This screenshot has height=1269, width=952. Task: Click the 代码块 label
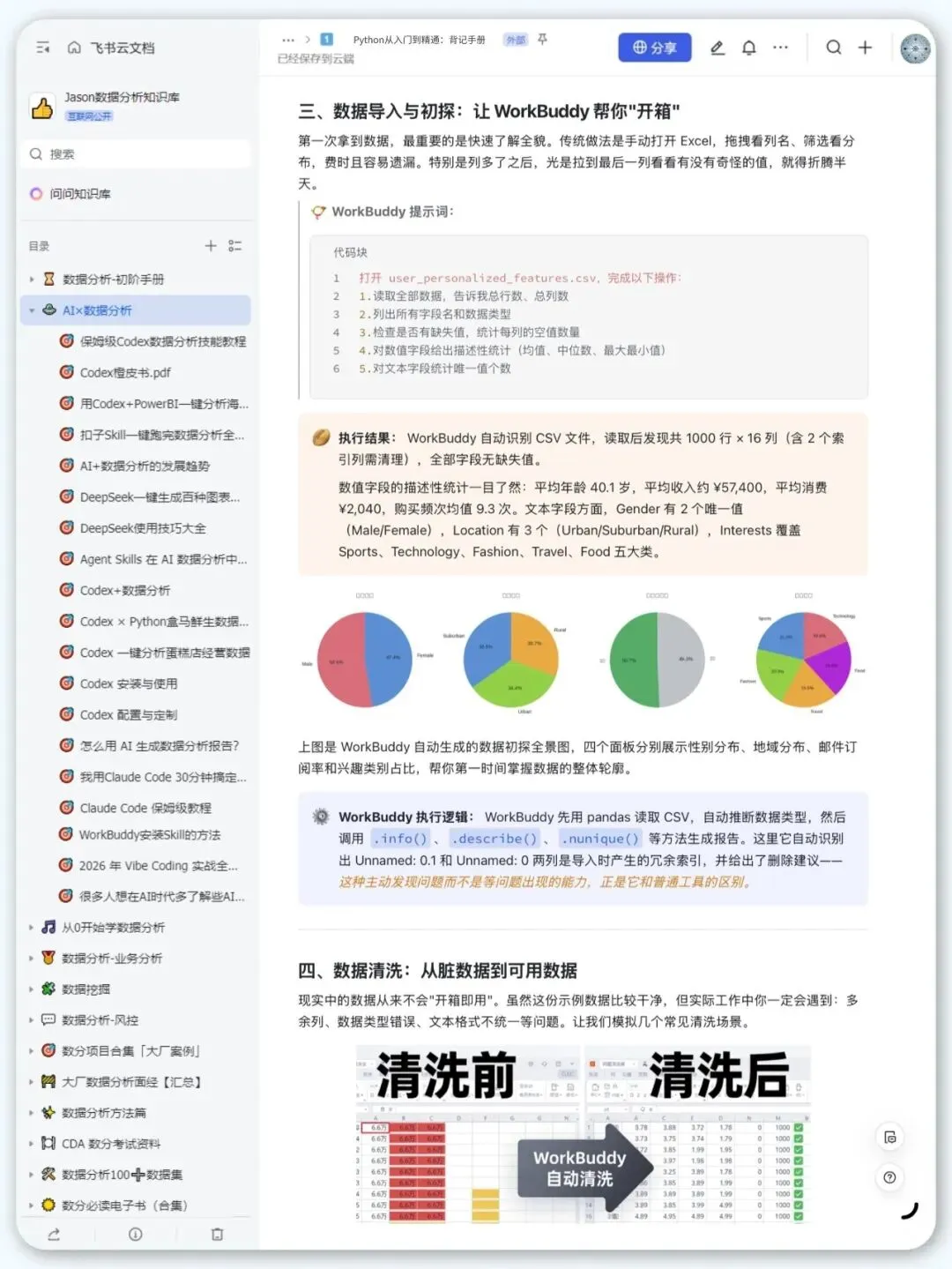(350, 252)
